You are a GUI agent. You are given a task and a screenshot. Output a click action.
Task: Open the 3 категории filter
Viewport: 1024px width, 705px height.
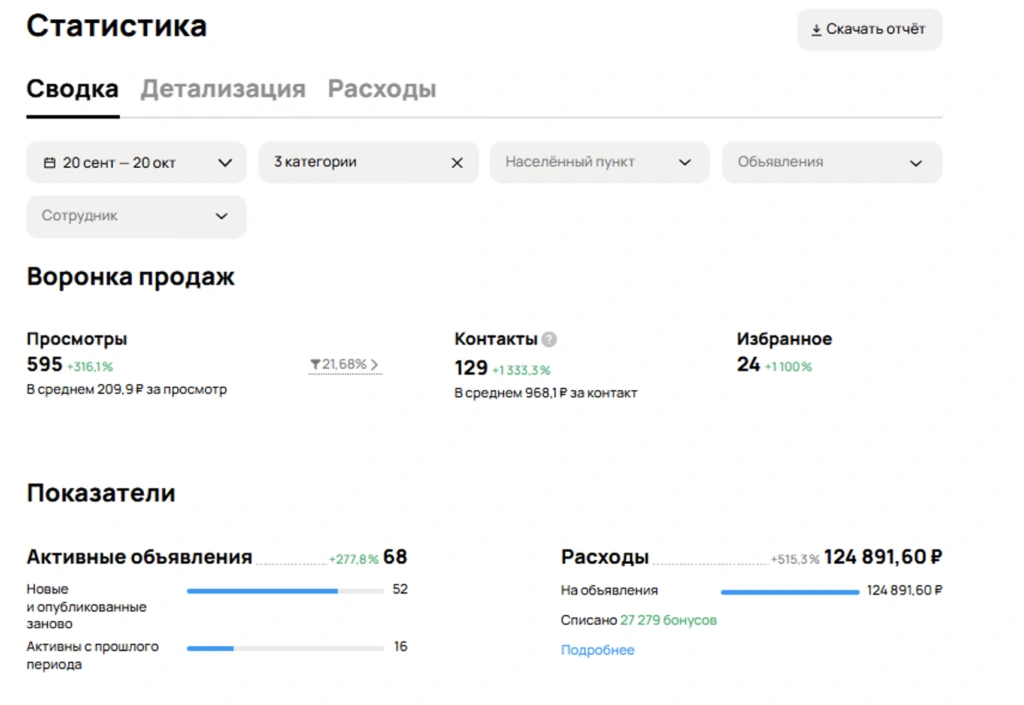pyautogui.click(x=368, y=162)
